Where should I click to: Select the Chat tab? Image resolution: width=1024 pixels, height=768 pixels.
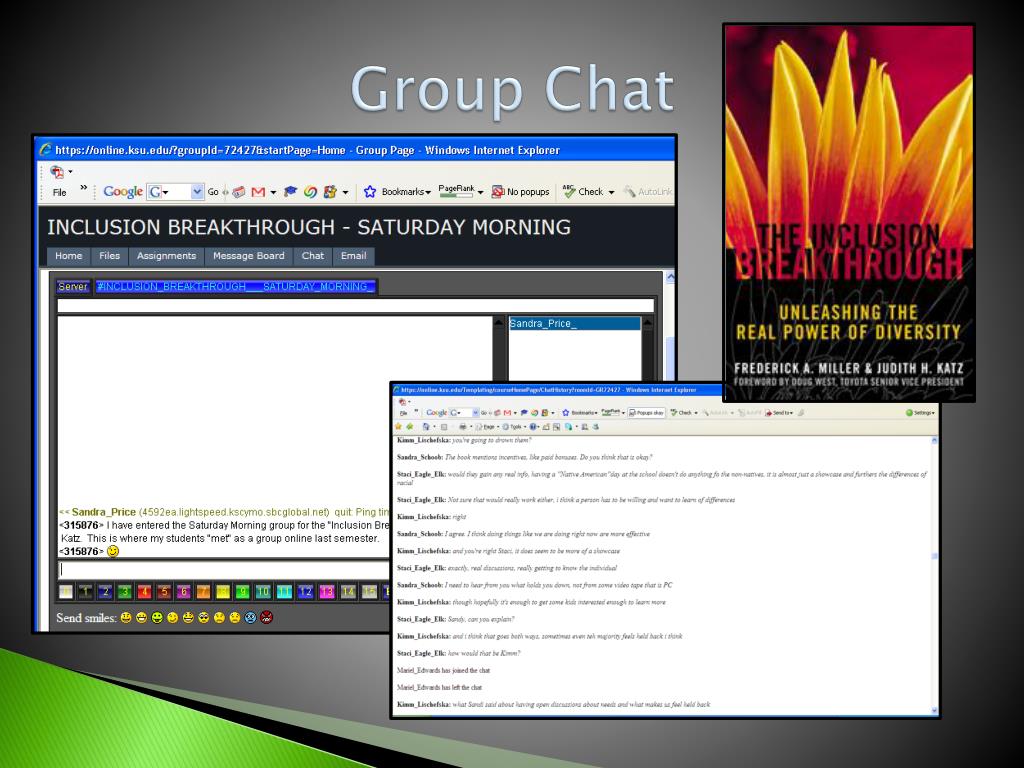pos(313,256)
